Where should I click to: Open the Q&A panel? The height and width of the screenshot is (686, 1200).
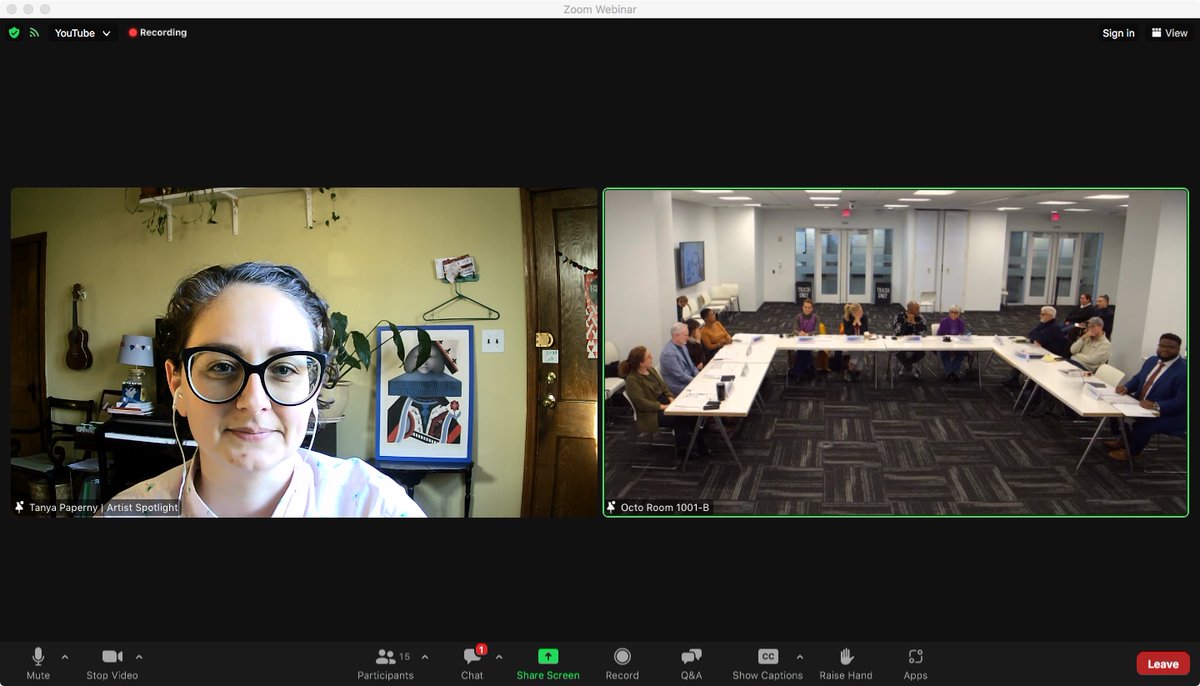pyautogui.click(x=691, y=663)
